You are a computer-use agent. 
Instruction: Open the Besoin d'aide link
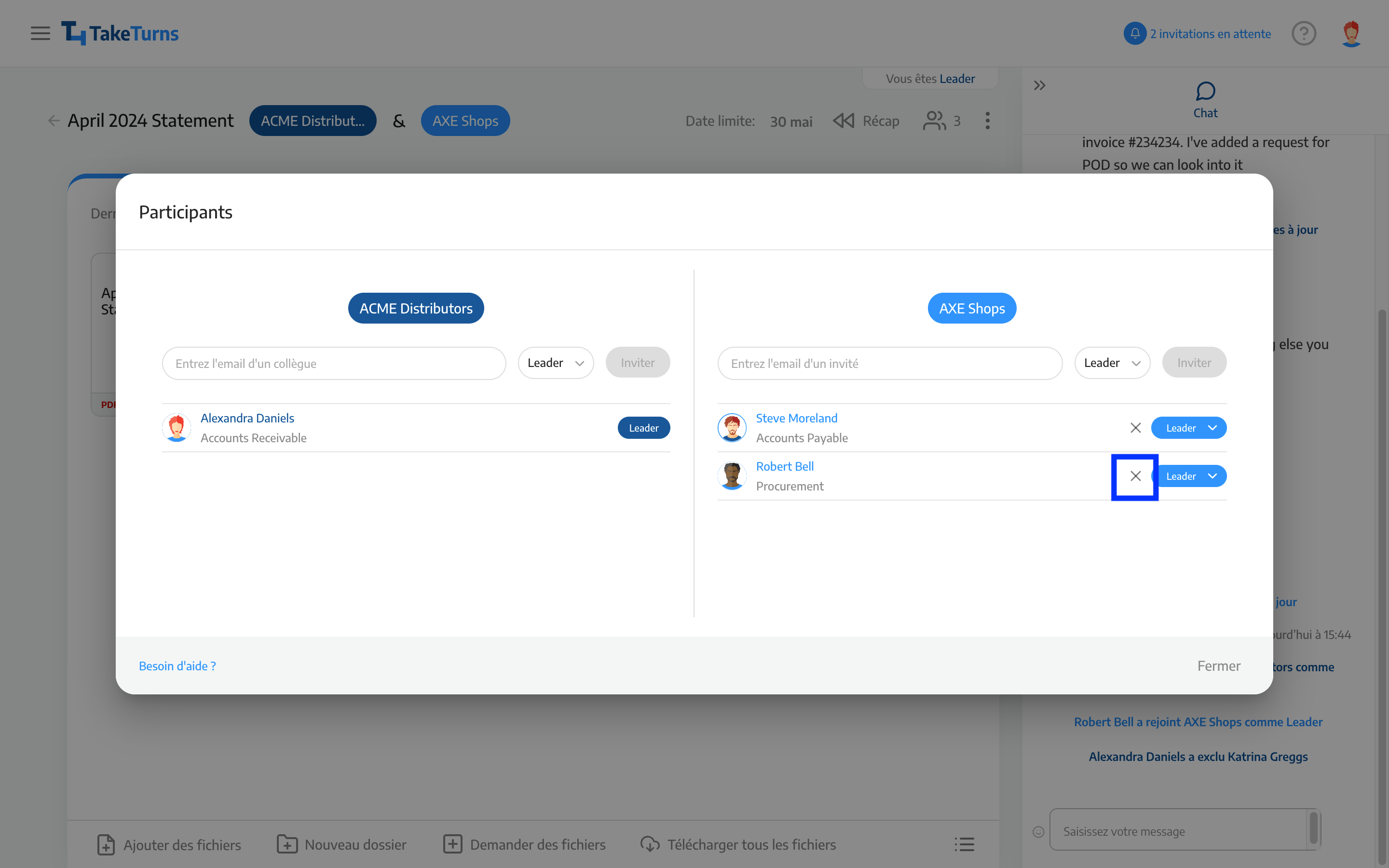177,666
